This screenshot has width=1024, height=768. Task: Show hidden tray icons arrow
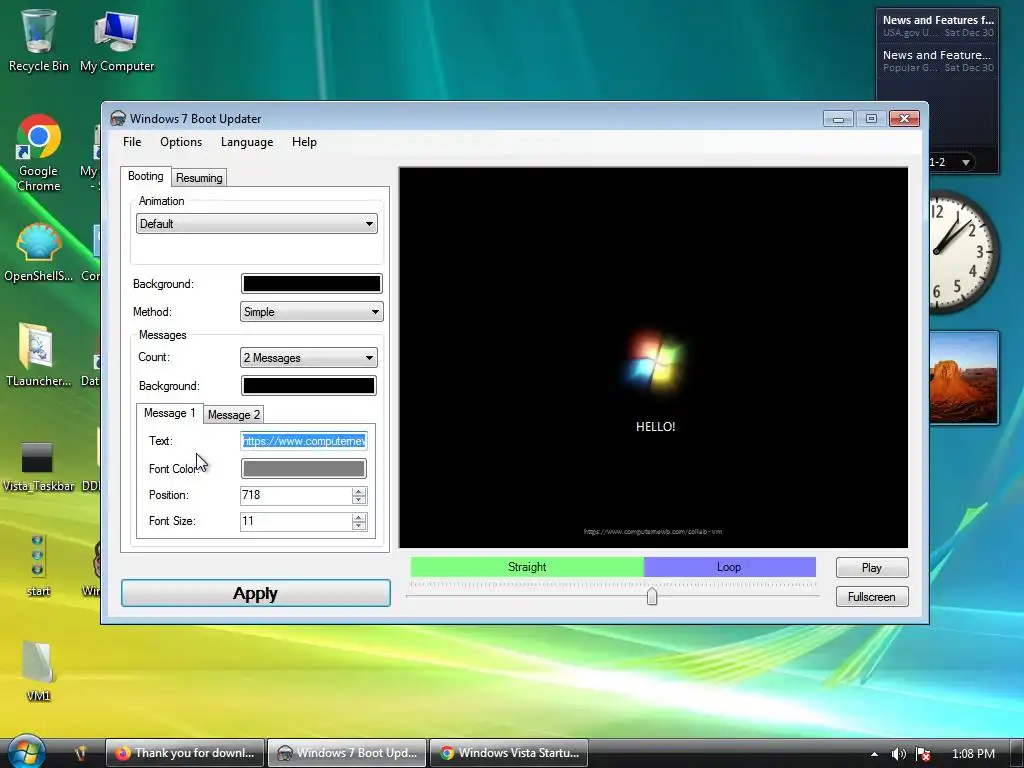[874, 754]
